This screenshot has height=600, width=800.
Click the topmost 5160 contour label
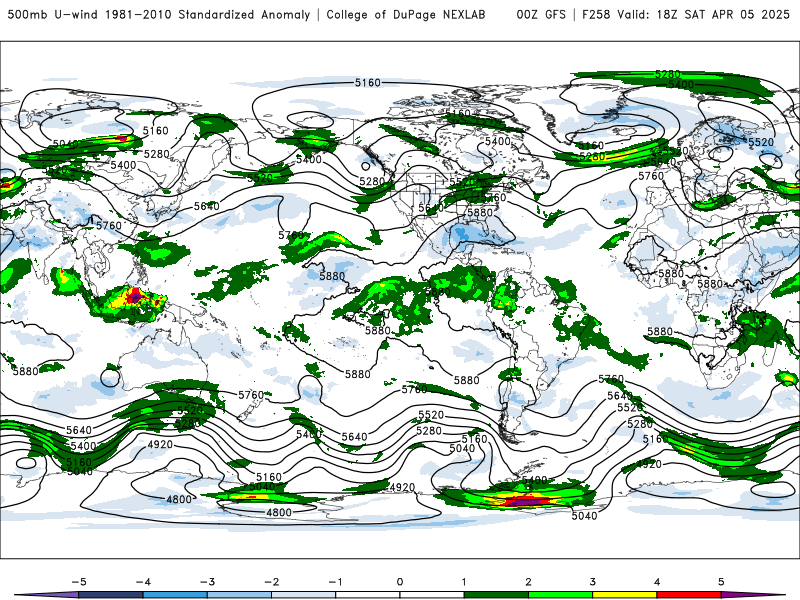368,83
